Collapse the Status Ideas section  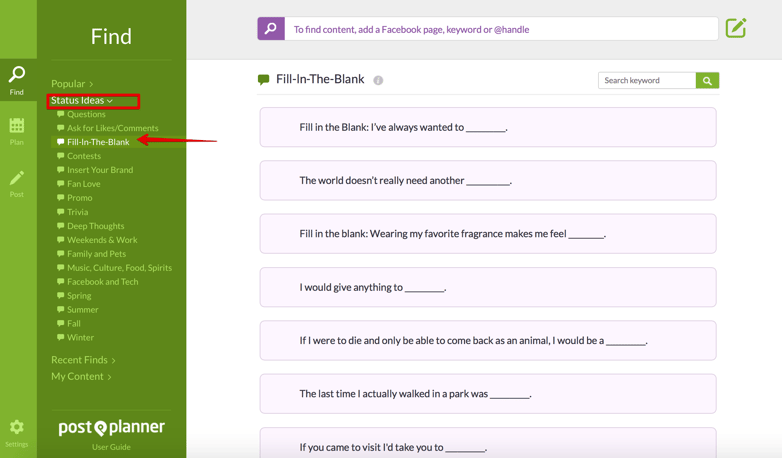(x=82, y=100)
